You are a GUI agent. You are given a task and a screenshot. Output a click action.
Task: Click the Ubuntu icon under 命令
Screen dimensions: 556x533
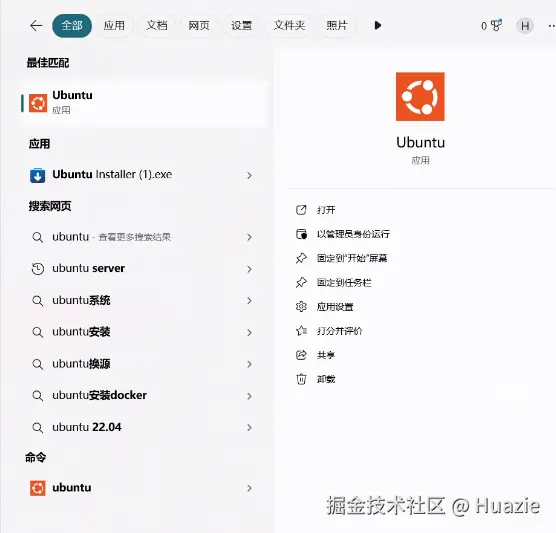[38, 488]
